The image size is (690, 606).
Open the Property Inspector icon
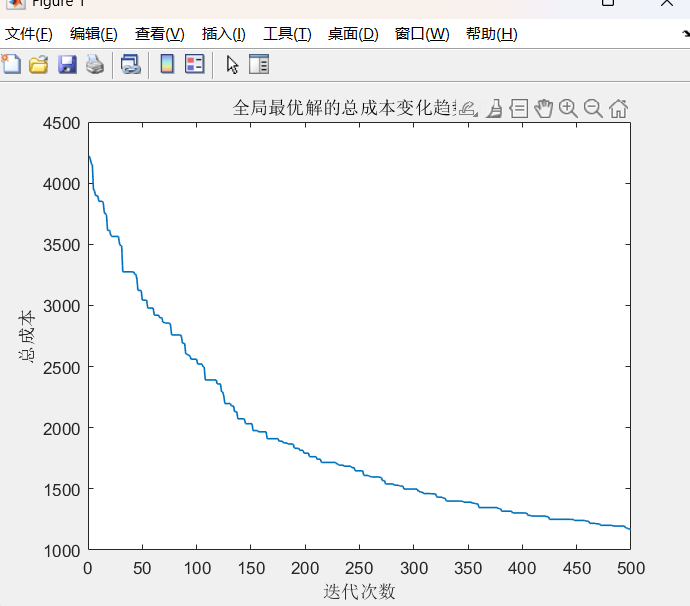pyautogui.click(x=259, y=64)
